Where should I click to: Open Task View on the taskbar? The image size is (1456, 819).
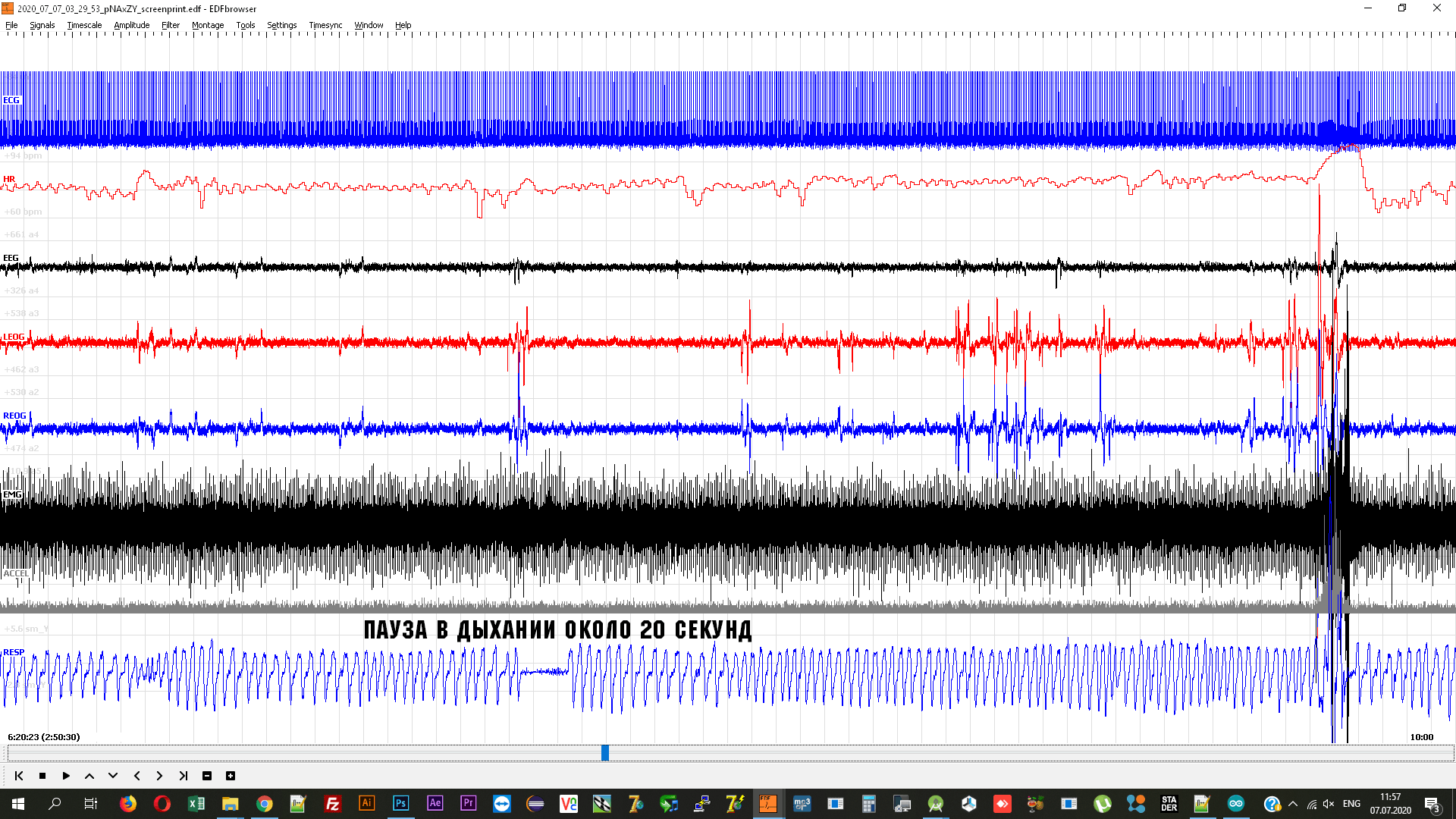tap(91, 804)
